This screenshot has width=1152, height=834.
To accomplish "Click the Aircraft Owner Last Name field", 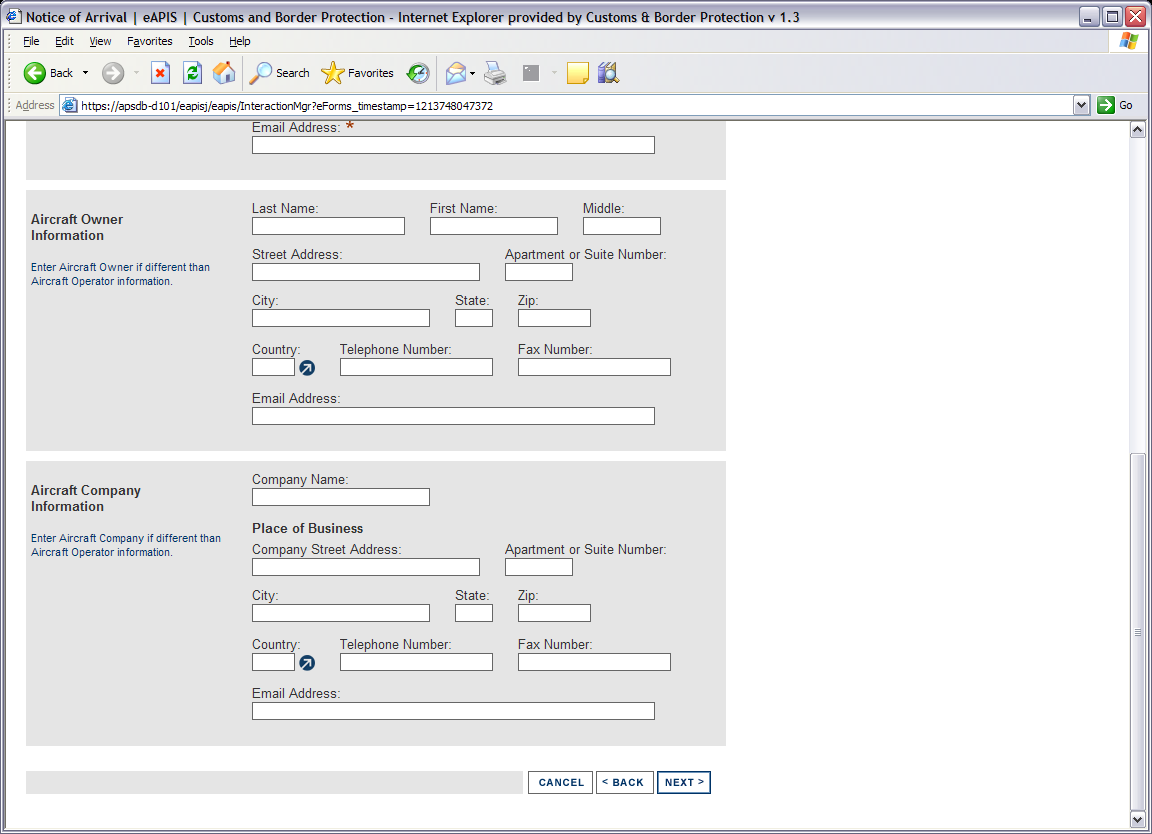I will coord(328,226).
